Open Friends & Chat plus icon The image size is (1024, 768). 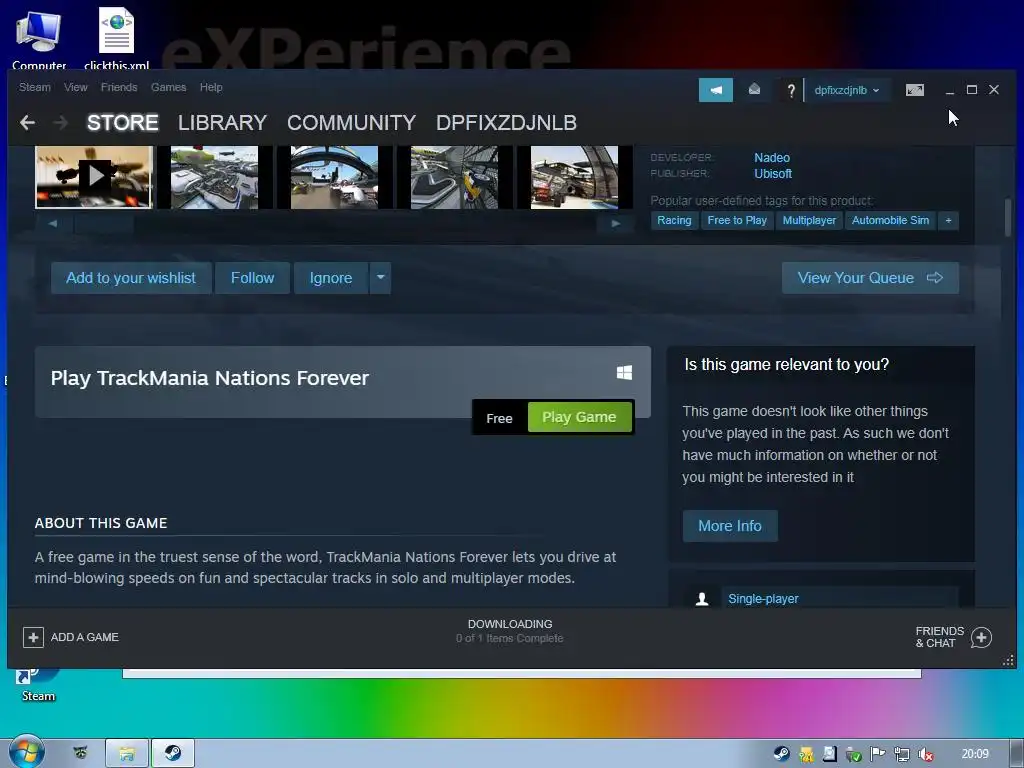(981, 637)
